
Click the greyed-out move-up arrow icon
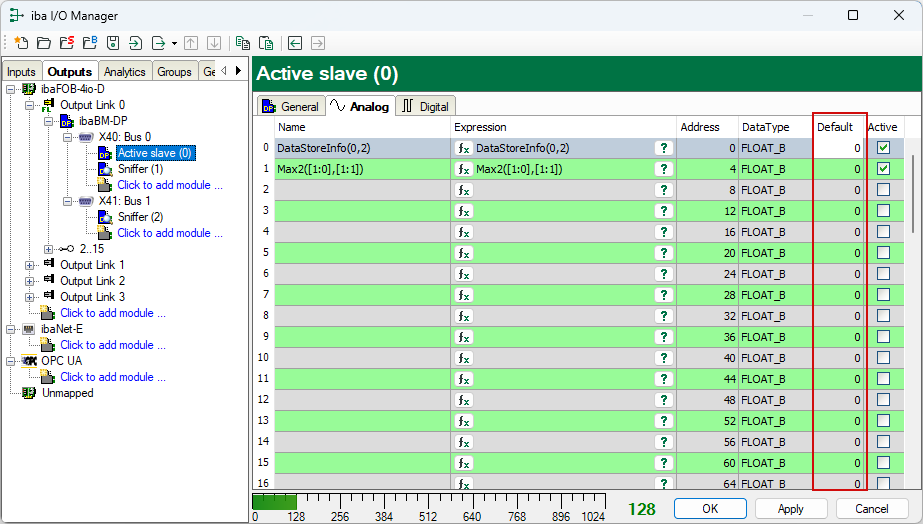coord(191,43)
